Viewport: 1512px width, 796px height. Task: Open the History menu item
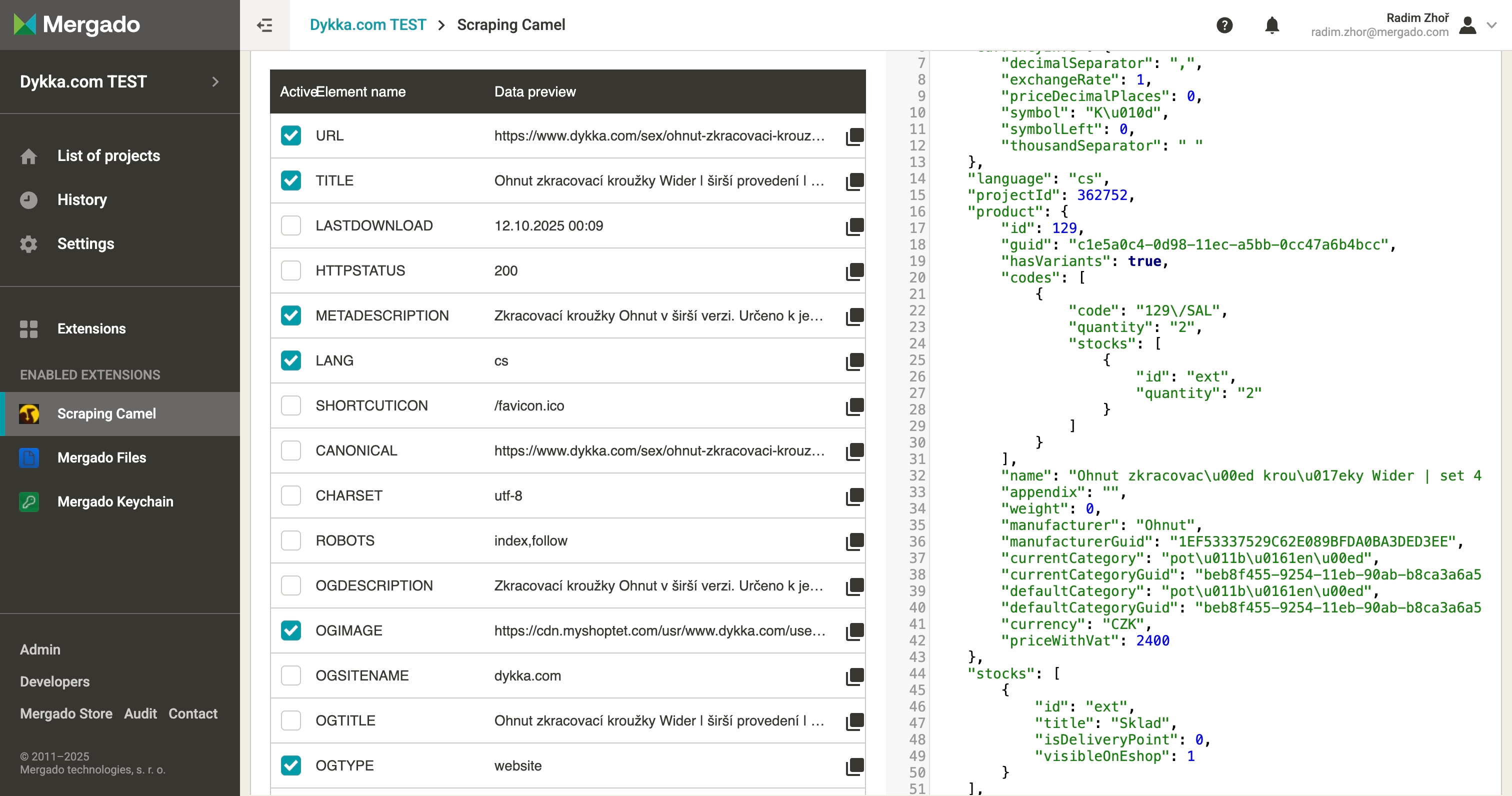coord(81,199)
